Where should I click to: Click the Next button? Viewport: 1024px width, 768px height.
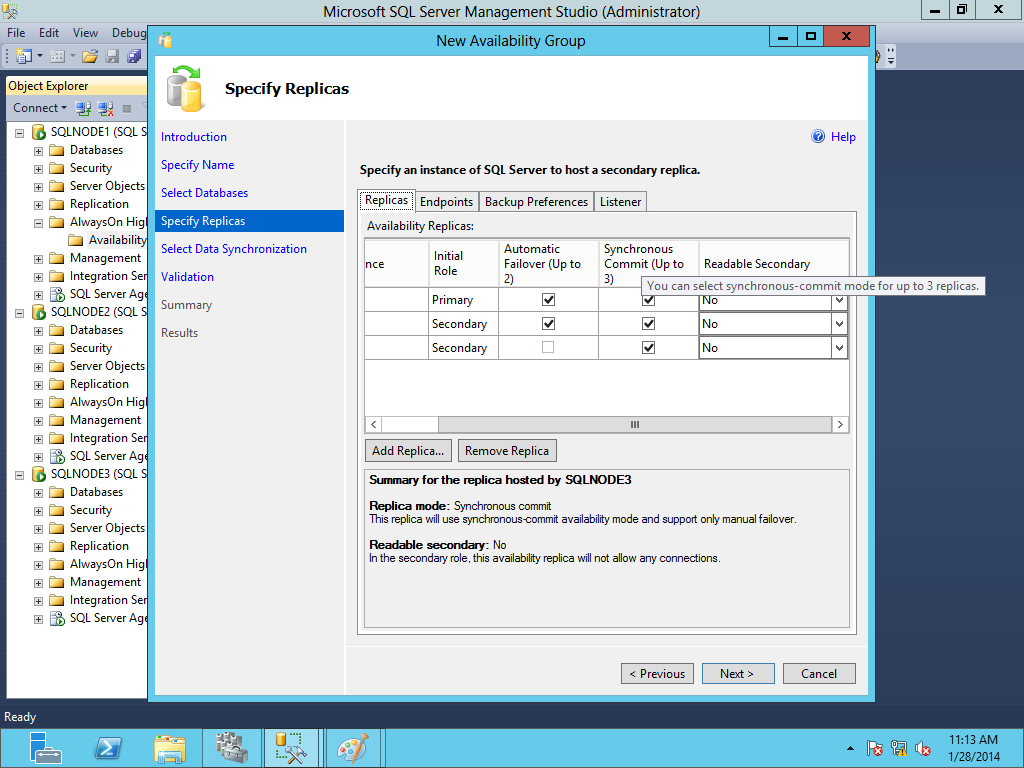click(x=738, y=674)
